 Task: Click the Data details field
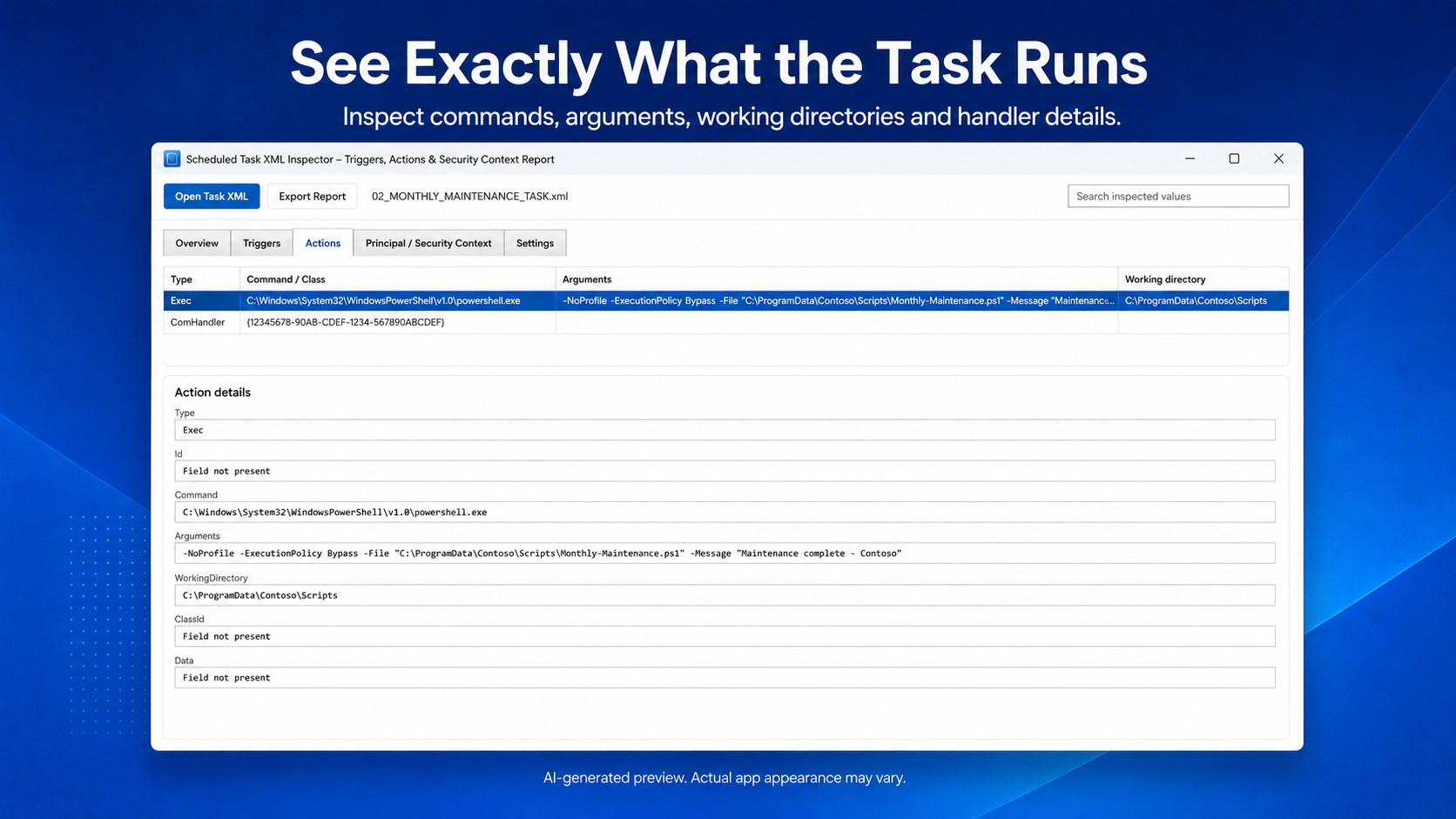tap(725, 677)
